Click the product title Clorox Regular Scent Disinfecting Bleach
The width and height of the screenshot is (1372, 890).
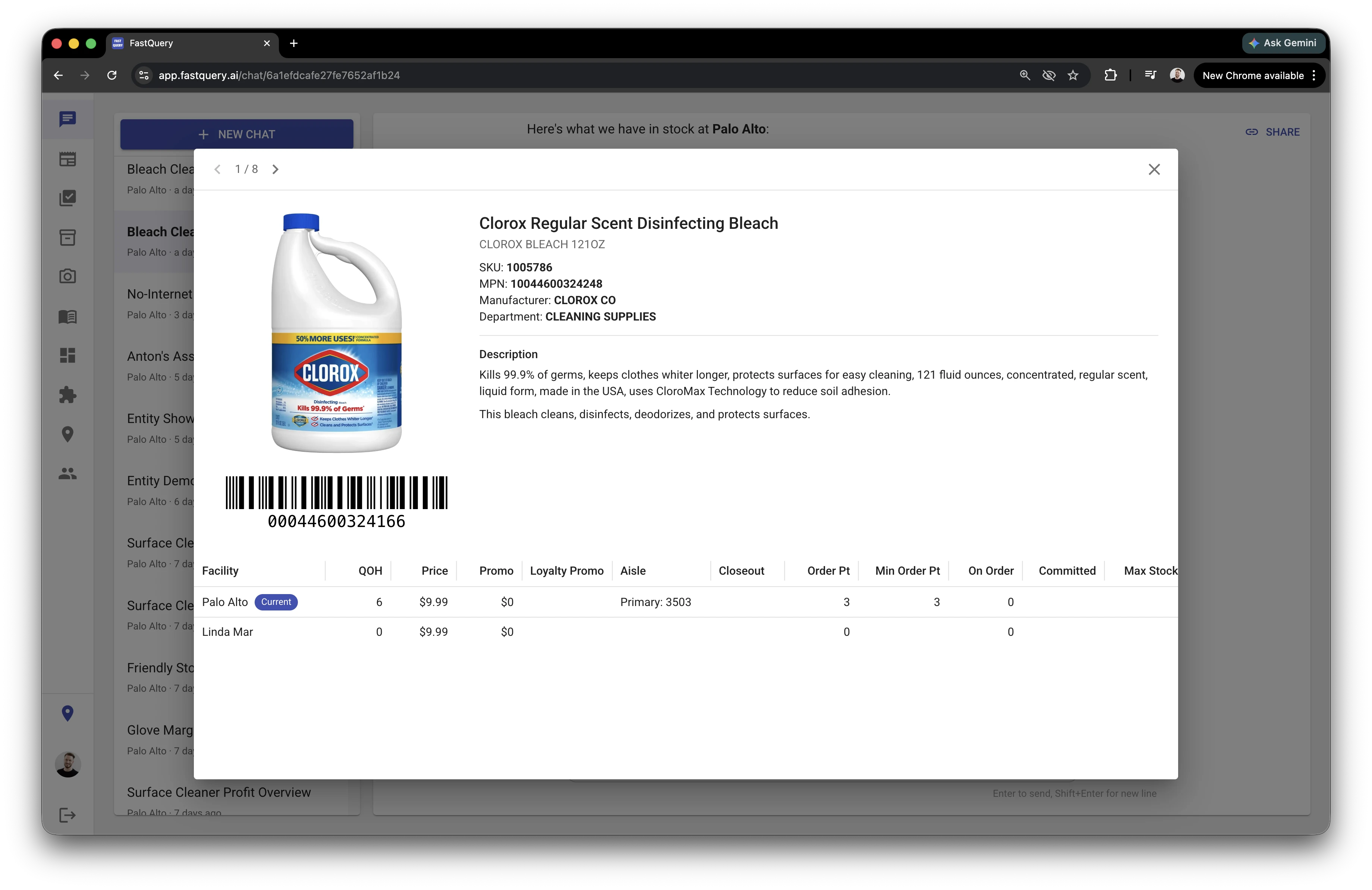pyautogui.click(x=628, y=223)
